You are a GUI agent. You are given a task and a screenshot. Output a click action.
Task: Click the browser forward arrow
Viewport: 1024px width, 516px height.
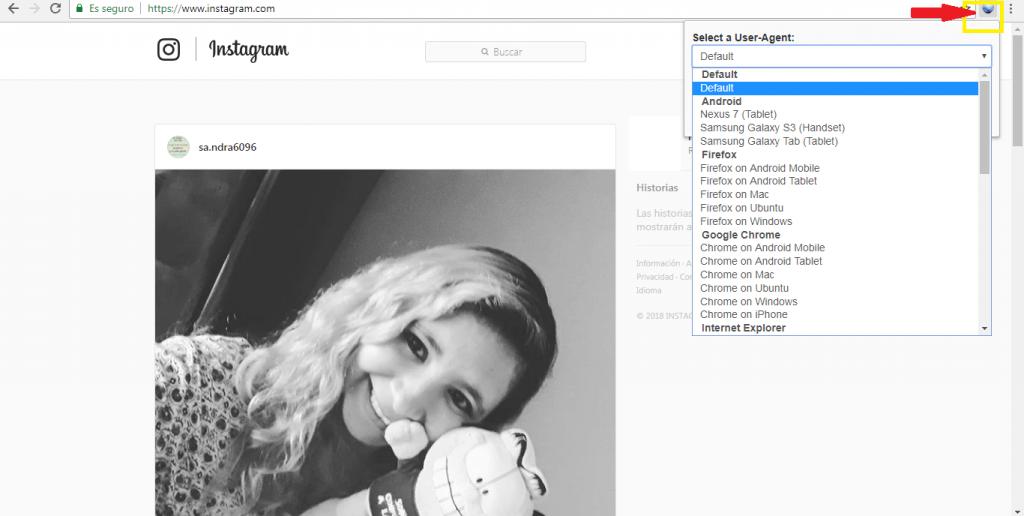pos(35,8)
